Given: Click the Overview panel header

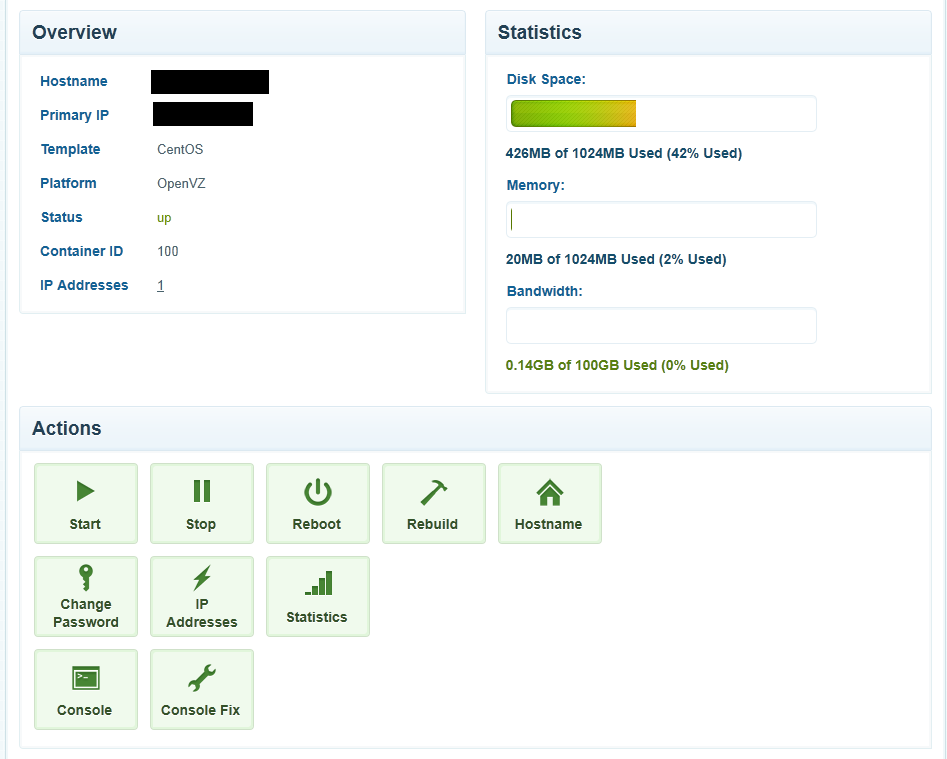Looking at the screenshot, I should click(x=242, y=32).
